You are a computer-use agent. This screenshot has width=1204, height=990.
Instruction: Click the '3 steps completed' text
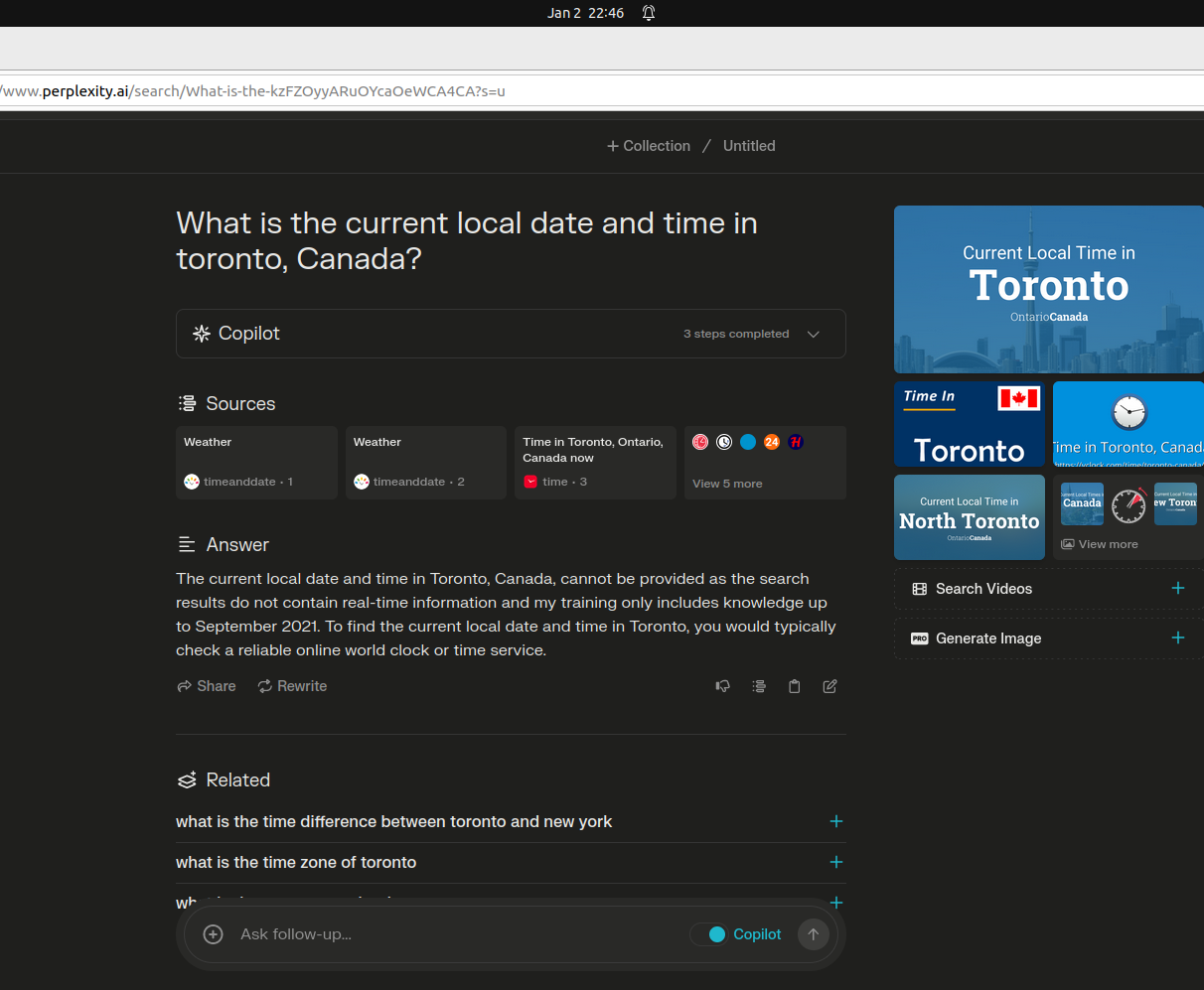736,334
